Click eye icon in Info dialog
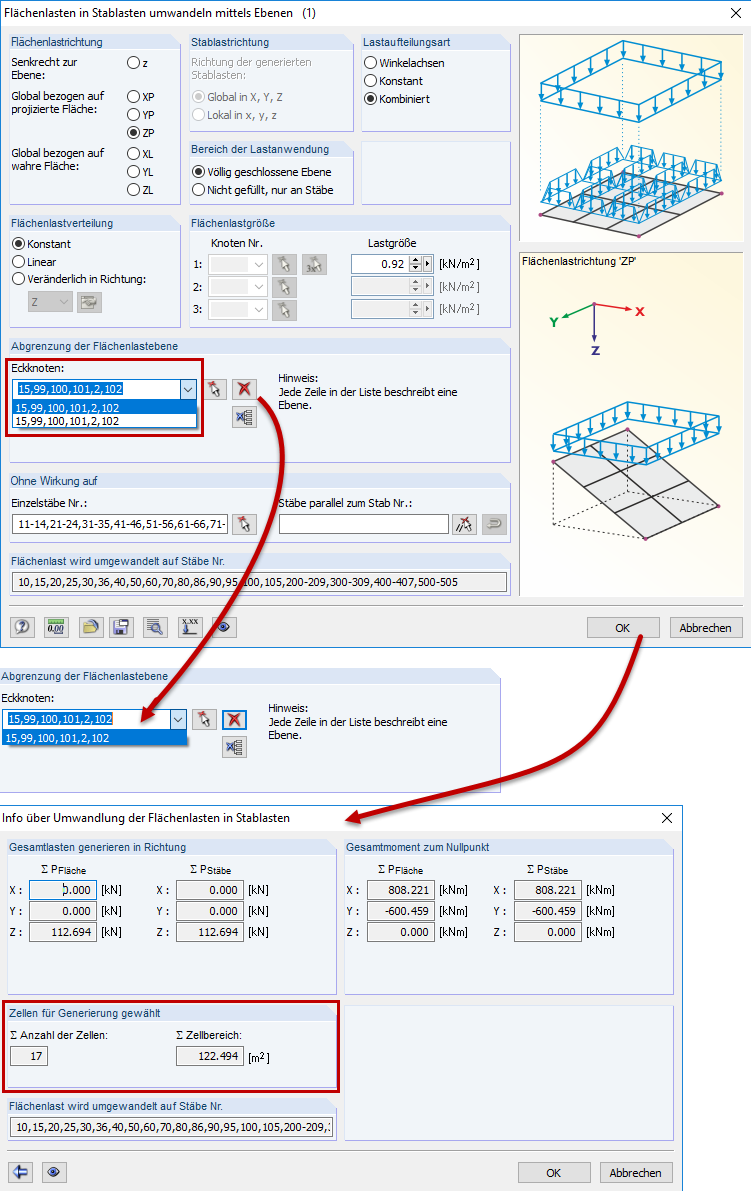The image size is (751, 1191). [x=54, y=1172]
